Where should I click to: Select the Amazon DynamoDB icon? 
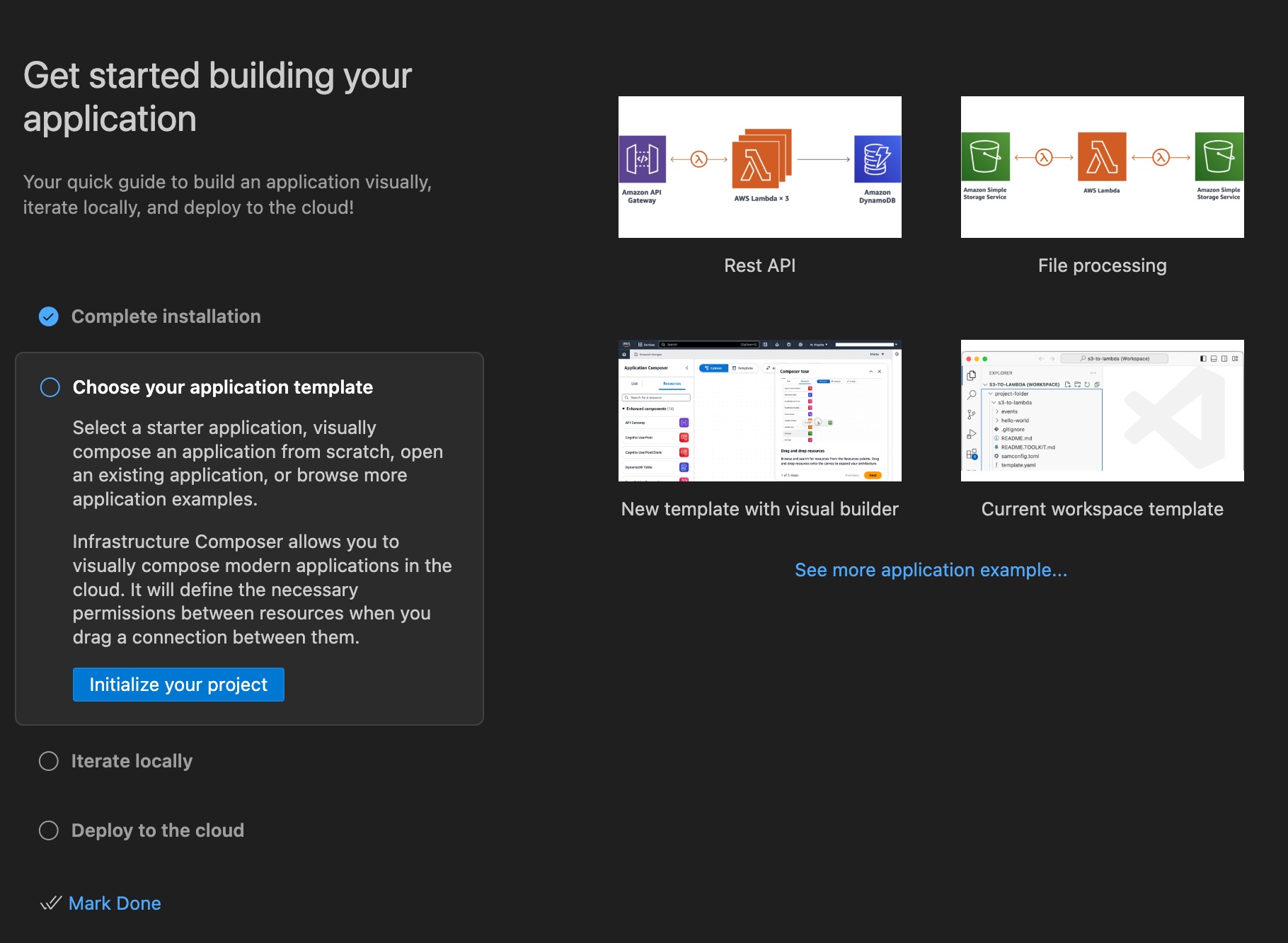pos(878,159)
